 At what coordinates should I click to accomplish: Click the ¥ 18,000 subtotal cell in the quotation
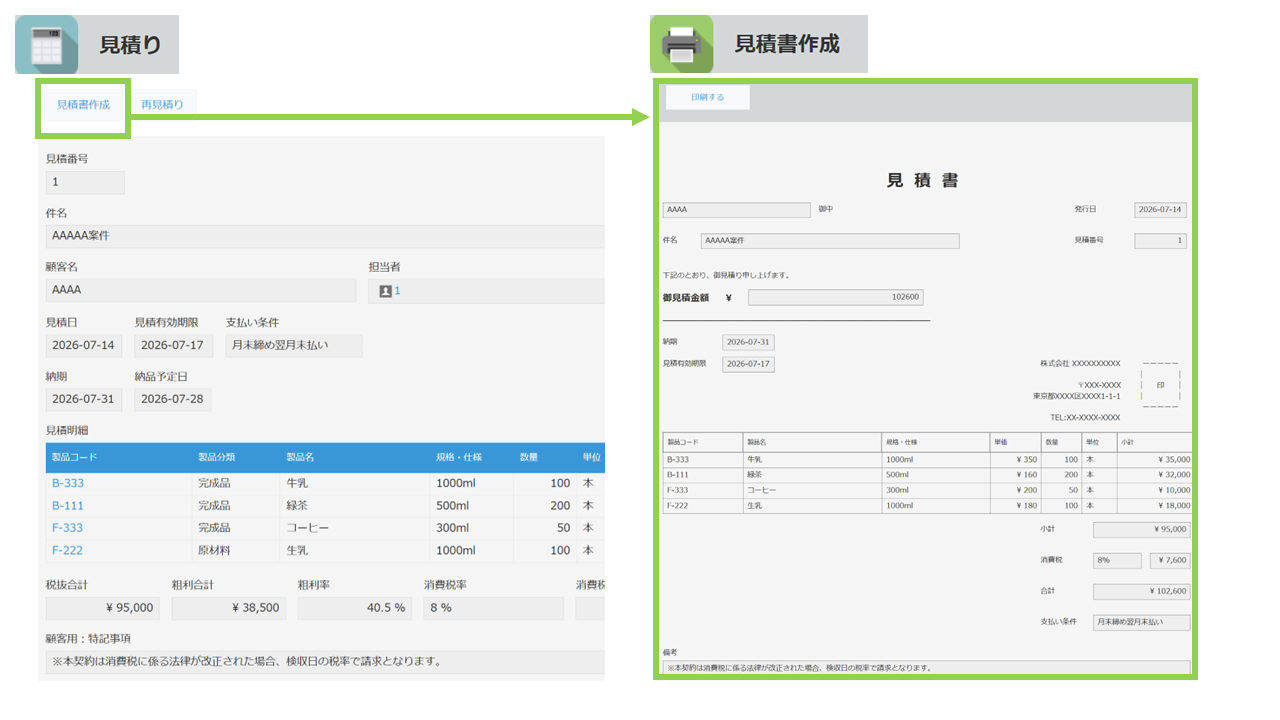pyautogui.click(x=1154, y=506)
